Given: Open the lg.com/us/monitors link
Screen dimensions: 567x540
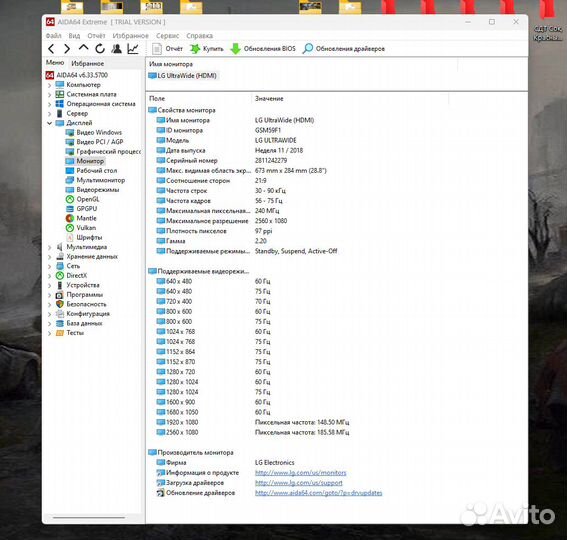Looking at the screenshot, I should (300, 473).
